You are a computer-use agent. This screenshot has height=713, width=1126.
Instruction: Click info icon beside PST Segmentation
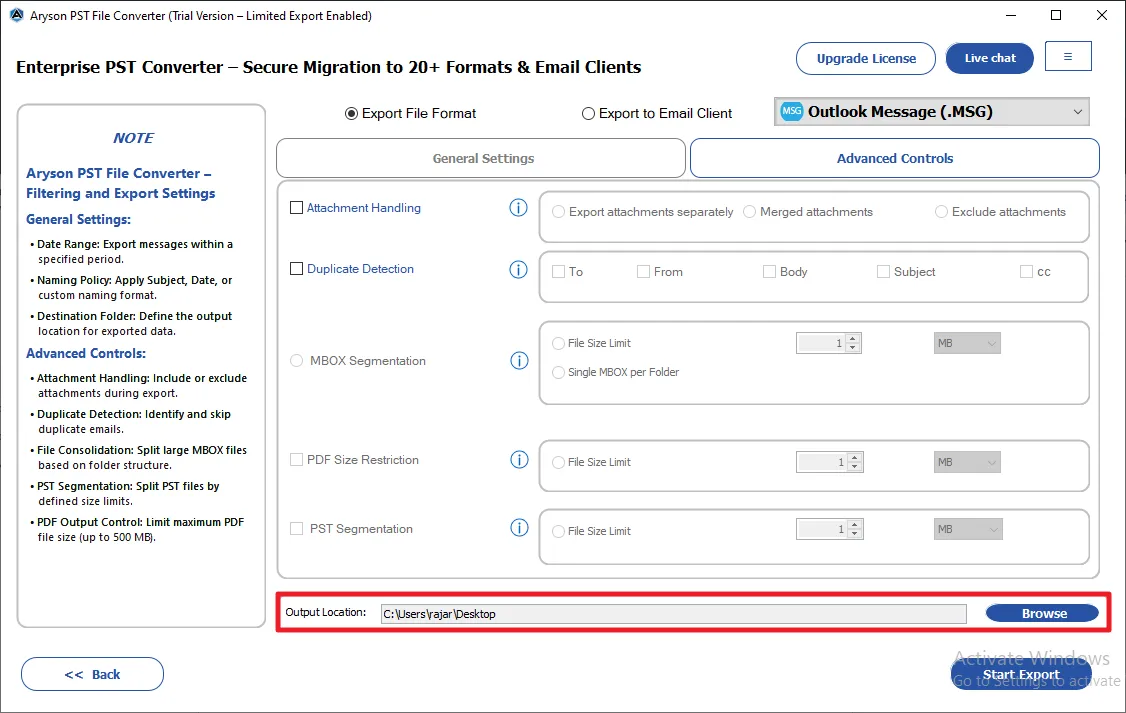(519, 528)
